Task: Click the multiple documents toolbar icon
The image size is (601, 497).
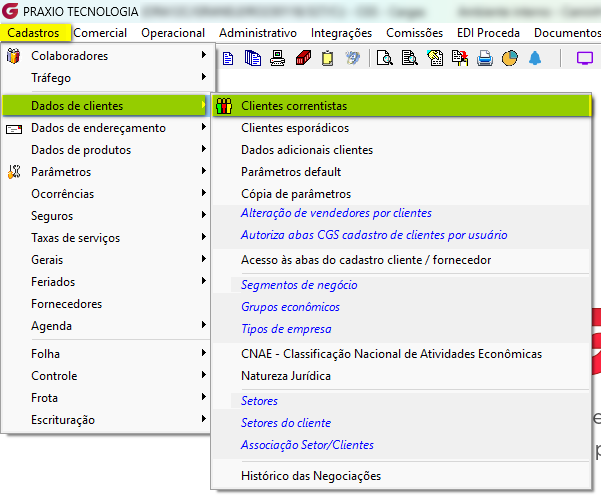Action: pyautogui.click(x=253, y=58)
